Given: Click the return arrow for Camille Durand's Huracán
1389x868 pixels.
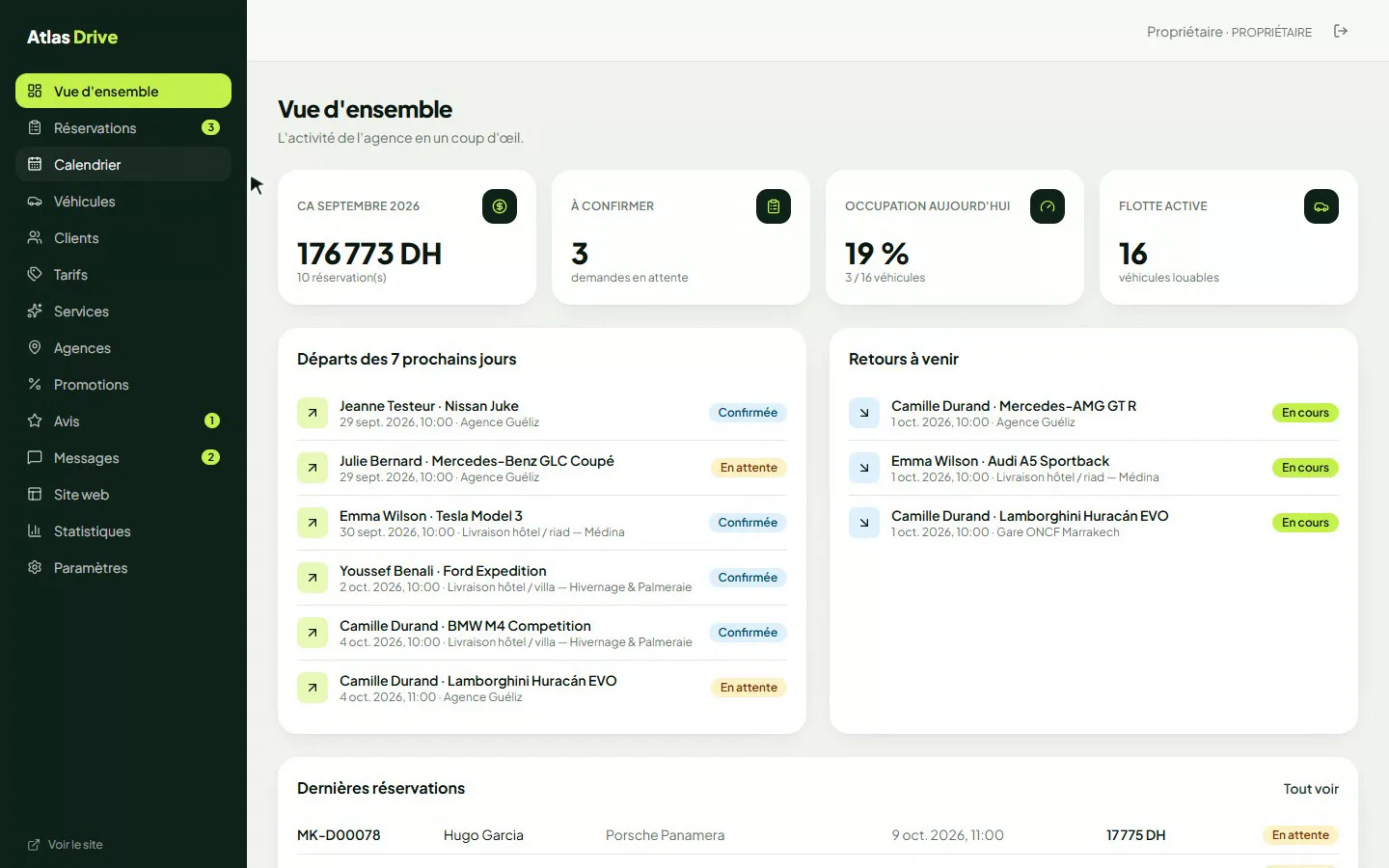Looking at the screenshot, I should (x=864, y=523).
